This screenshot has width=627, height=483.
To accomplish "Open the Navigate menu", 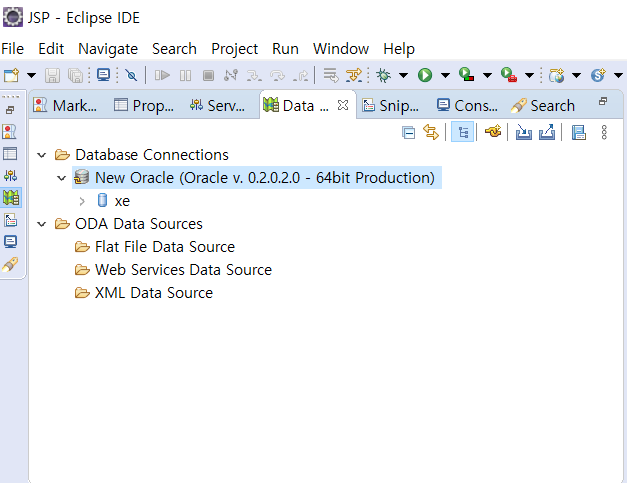I will [108, 49].
